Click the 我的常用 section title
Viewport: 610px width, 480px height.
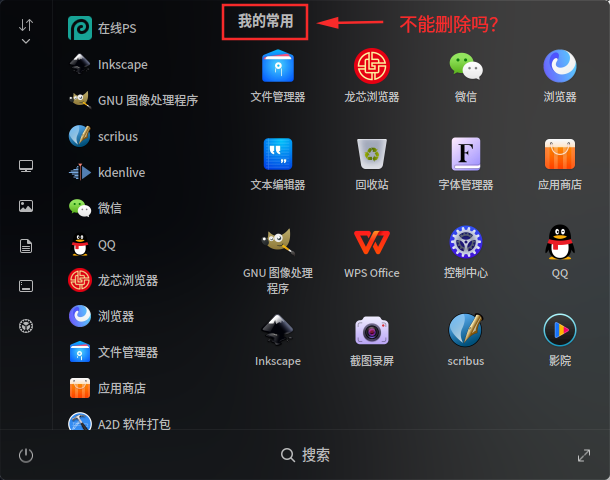265,21
